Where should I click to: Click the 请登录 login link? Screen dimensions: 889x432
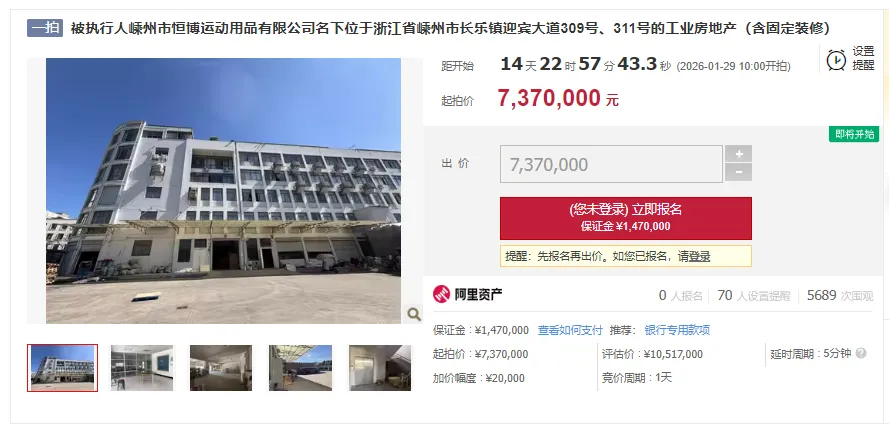[694, 256]
